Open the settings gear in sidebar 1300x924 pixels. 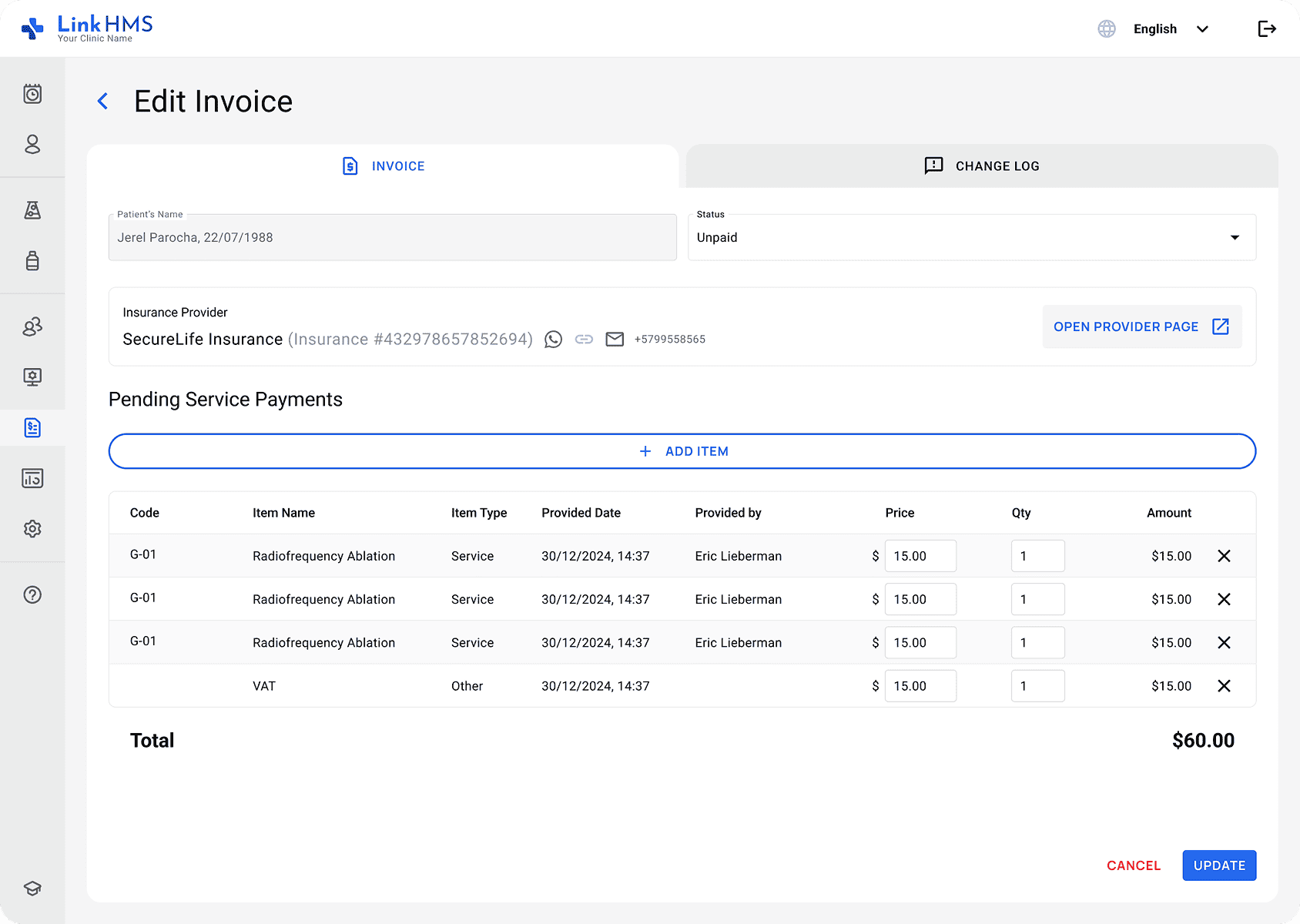[32, 529]
